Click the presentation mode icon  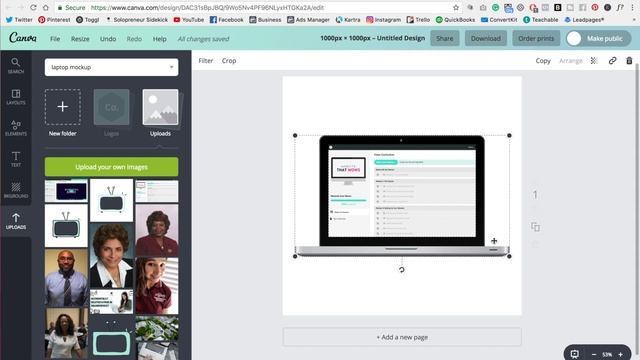[x=574, y=354]
